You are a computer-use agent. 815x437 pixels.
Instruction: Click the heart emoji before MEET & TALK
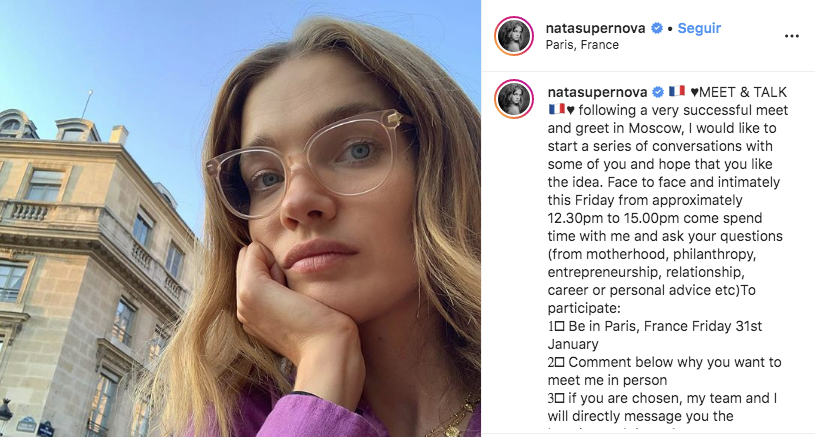[694, 91]
